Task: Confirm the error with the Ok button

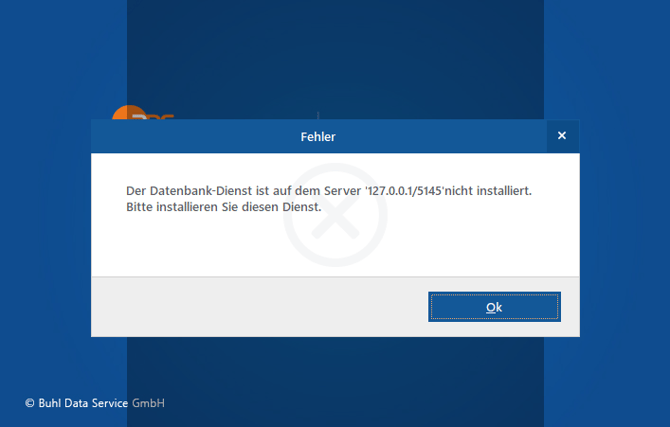Action: tap(494, 307)
